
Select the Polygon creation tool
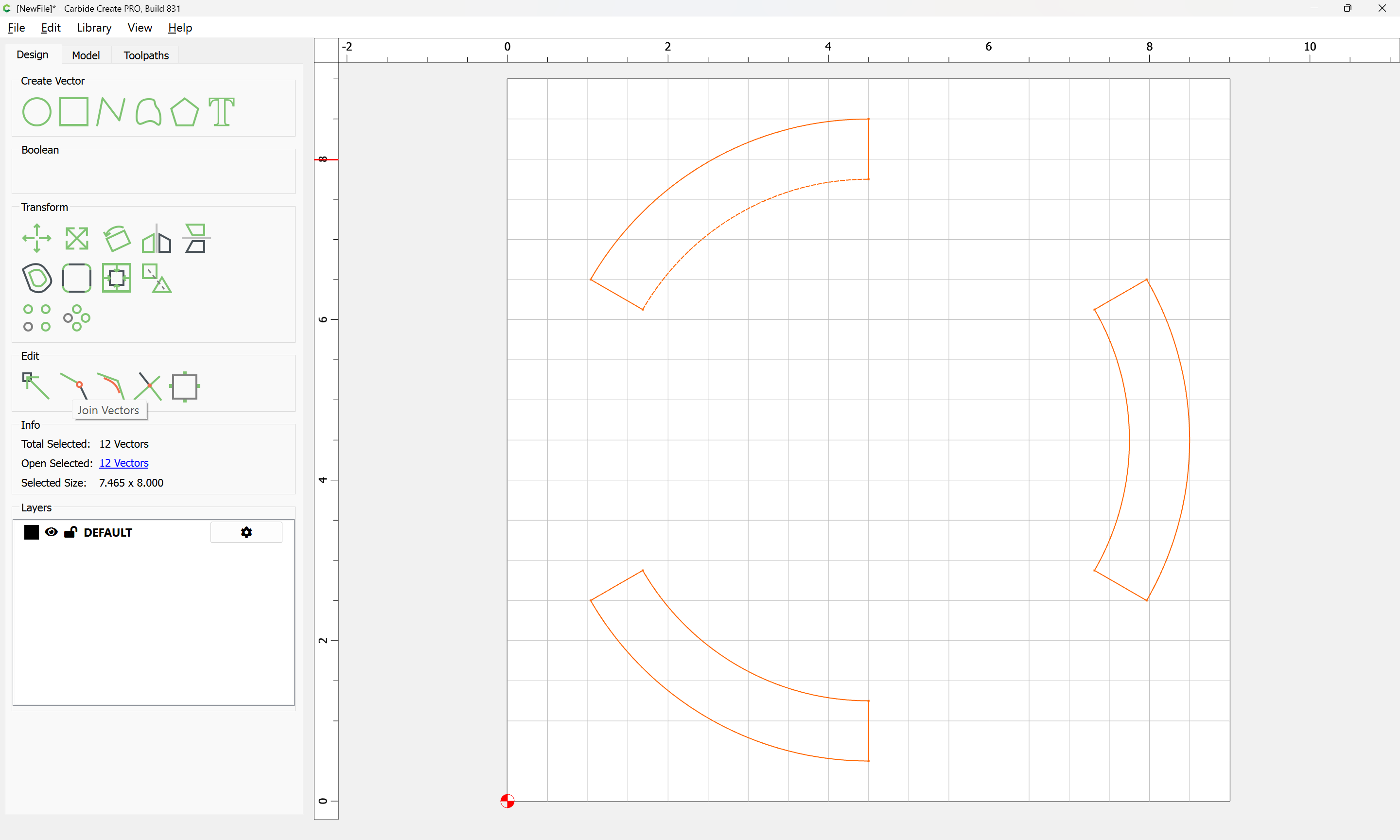click(184, 111)
